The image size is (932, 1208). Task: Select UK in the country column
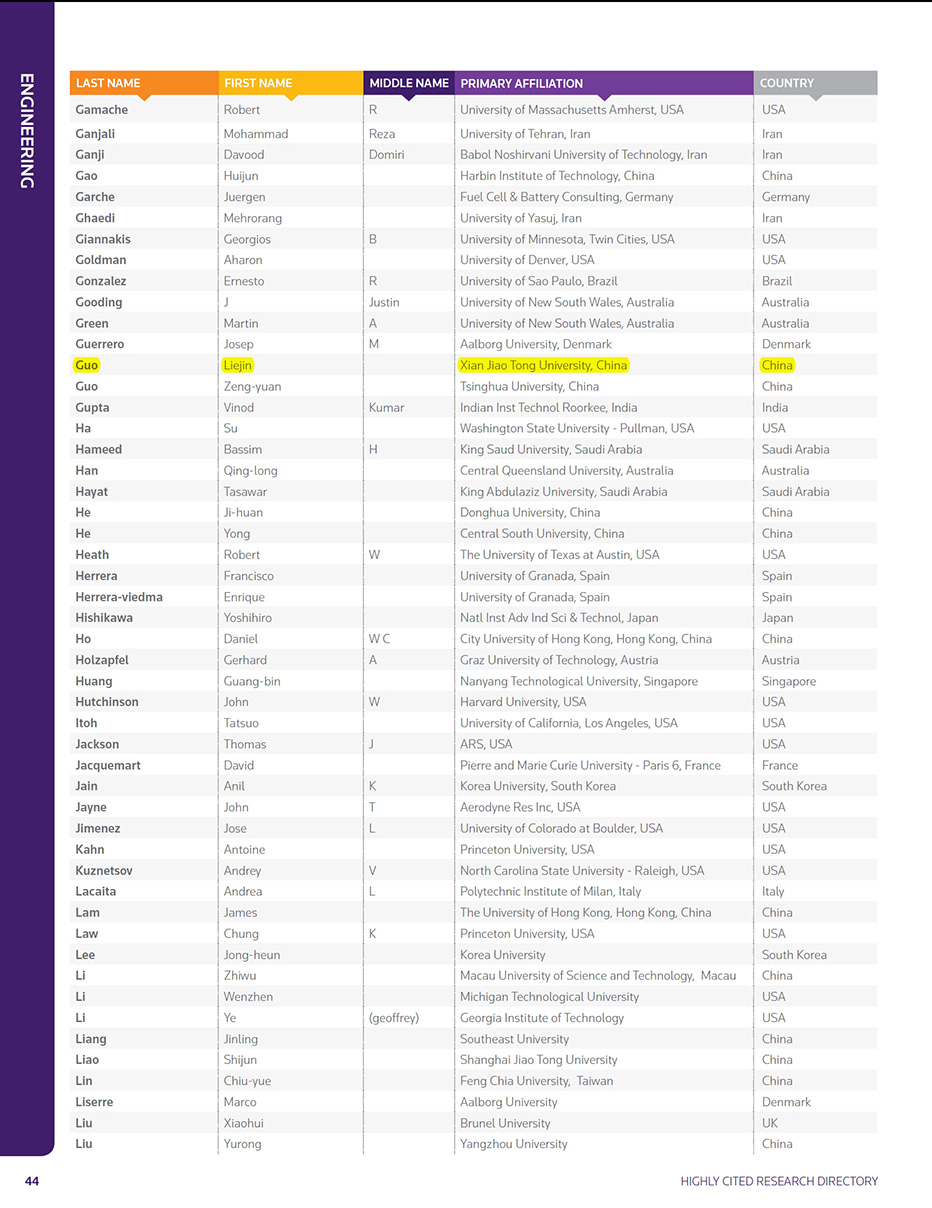(x=770, y=1123)
